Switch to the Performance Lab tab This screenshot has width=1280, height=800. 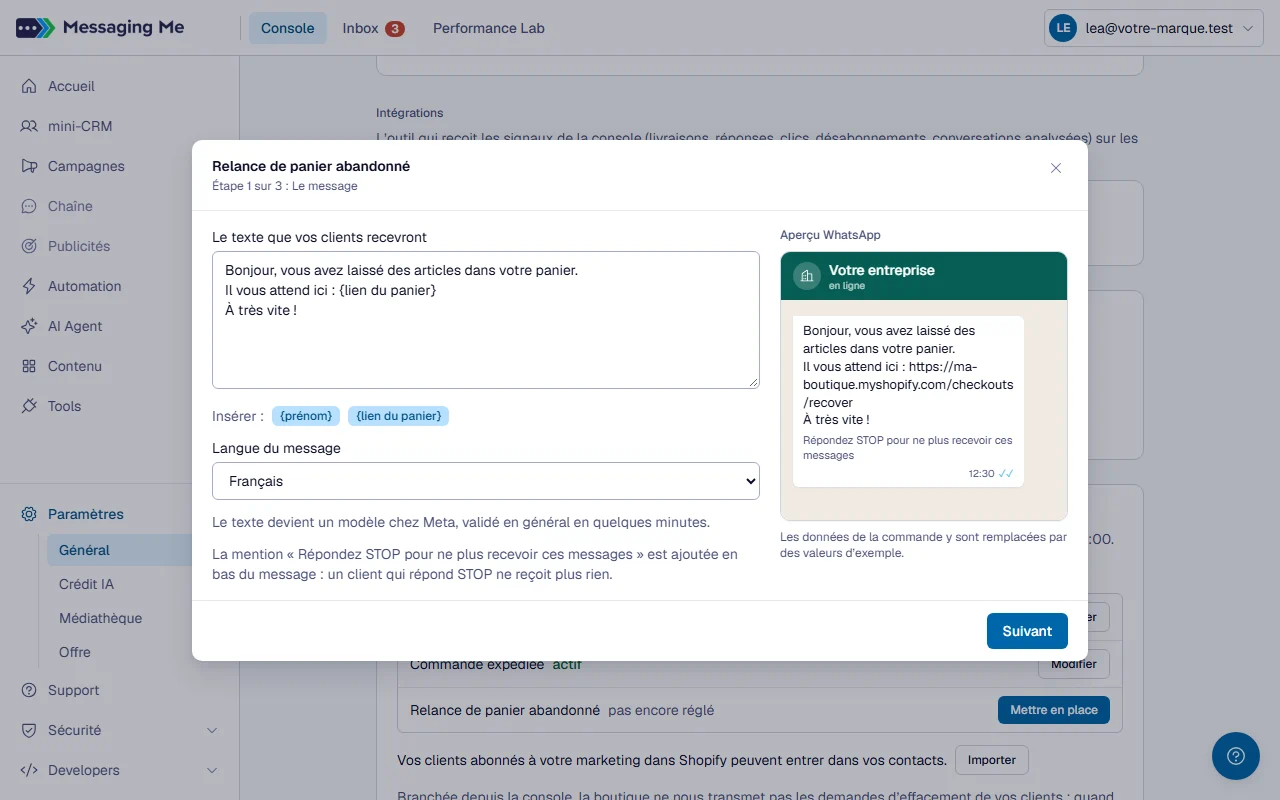pyautogui.click(x=489, y=28)
